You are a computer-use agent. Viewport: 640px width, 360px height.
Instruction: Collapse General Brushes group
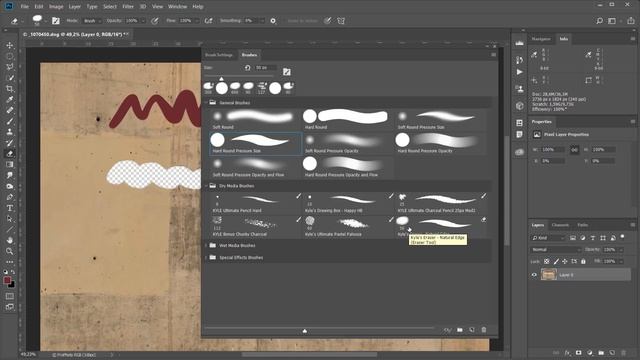[x=206, y=102]
